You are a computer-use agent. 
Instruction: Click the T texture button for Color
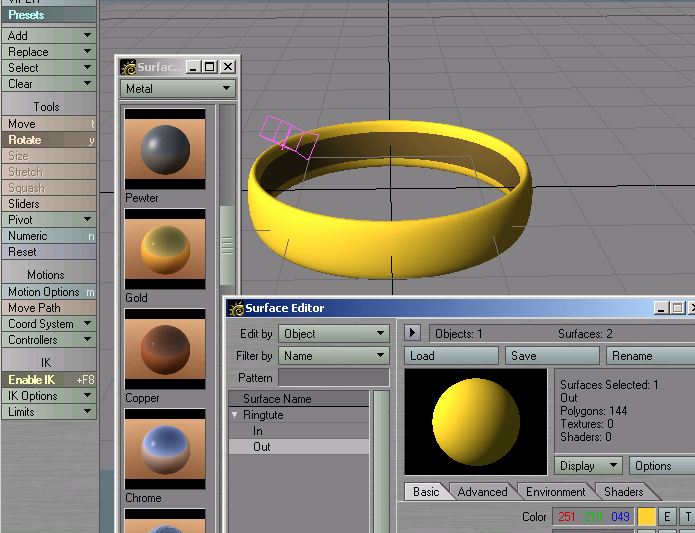[688, 517]
